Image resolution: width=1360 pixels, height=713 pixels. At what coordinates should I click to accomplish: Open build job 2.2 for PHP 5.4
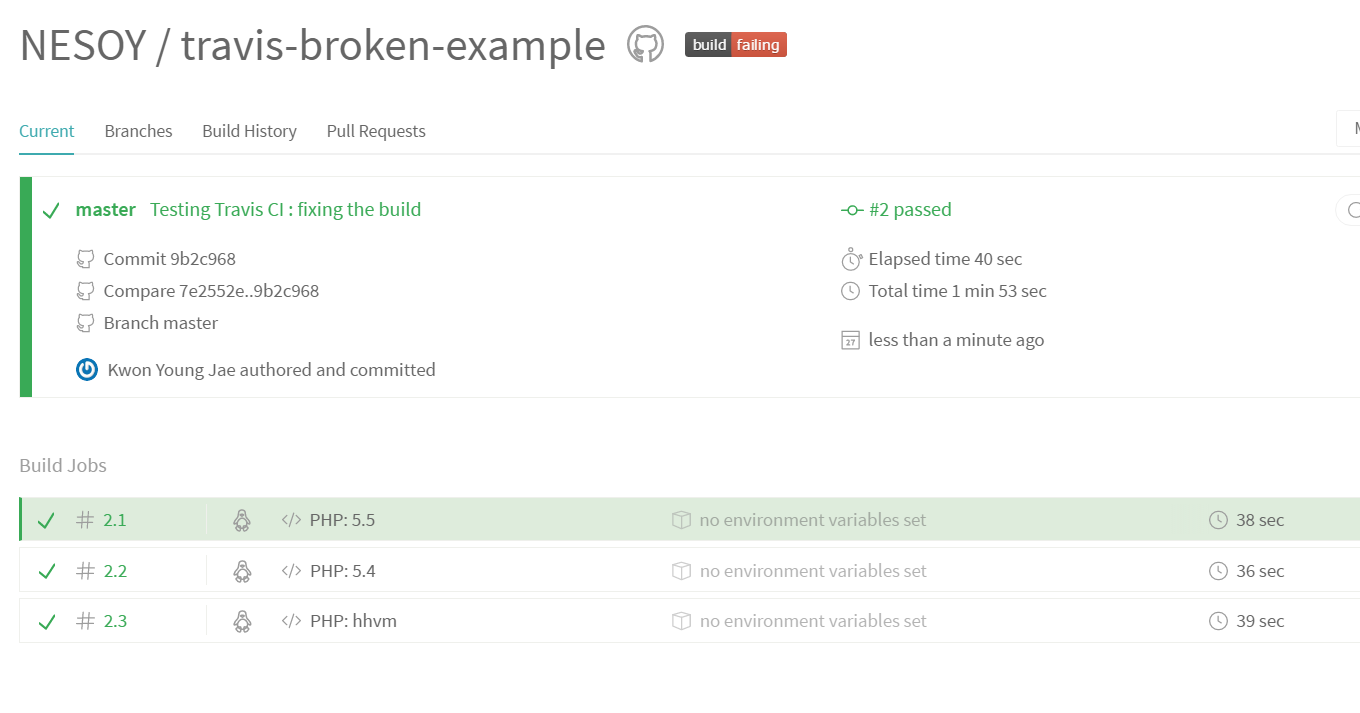click(x=689, y=571)
